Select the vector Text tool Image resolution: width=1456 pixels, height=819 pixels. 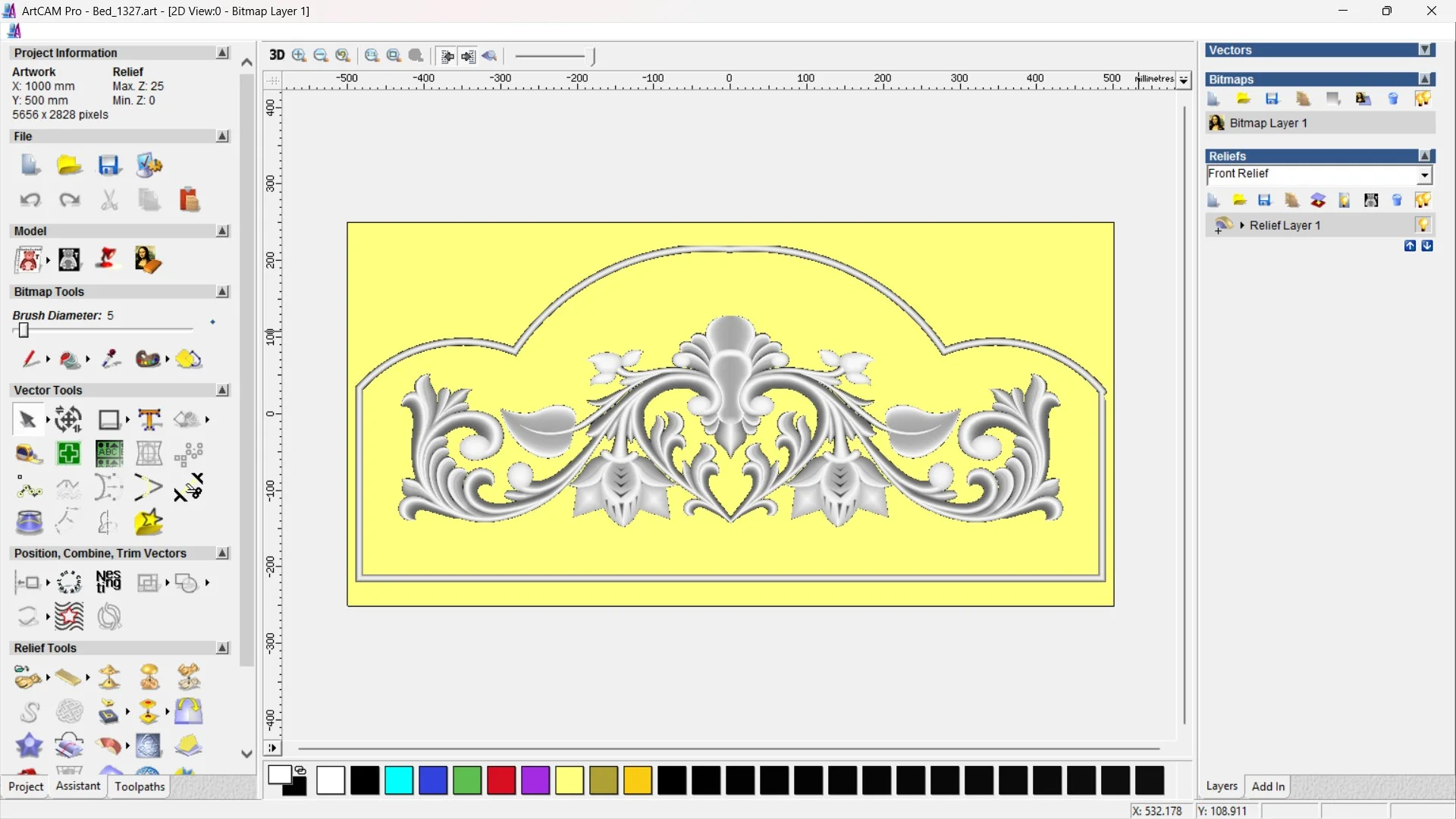pos(149,419)
